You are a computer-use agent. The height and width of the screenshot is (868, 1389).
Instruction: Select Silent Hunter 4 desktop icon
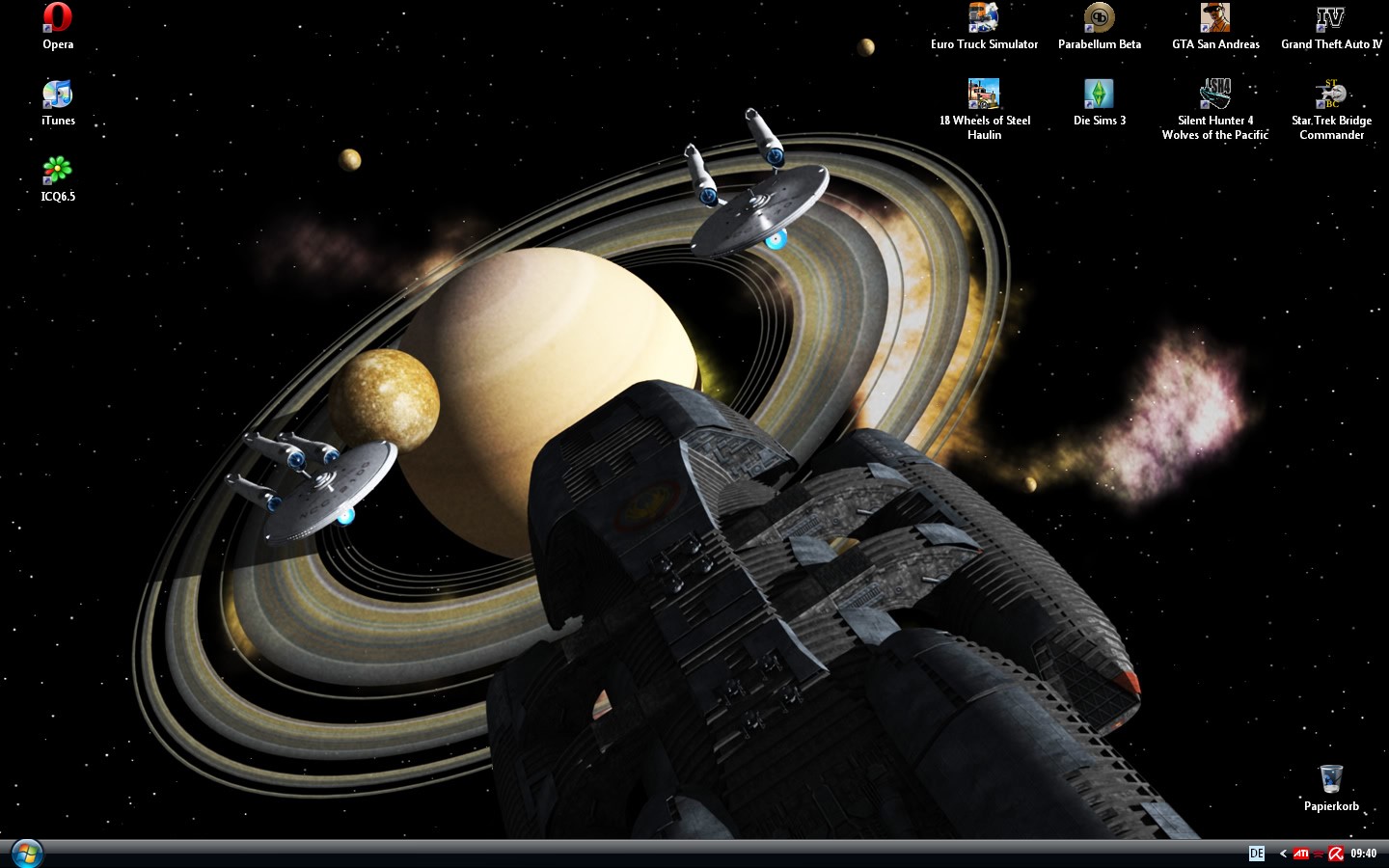pyautogui.click(x=1215, y=95)
